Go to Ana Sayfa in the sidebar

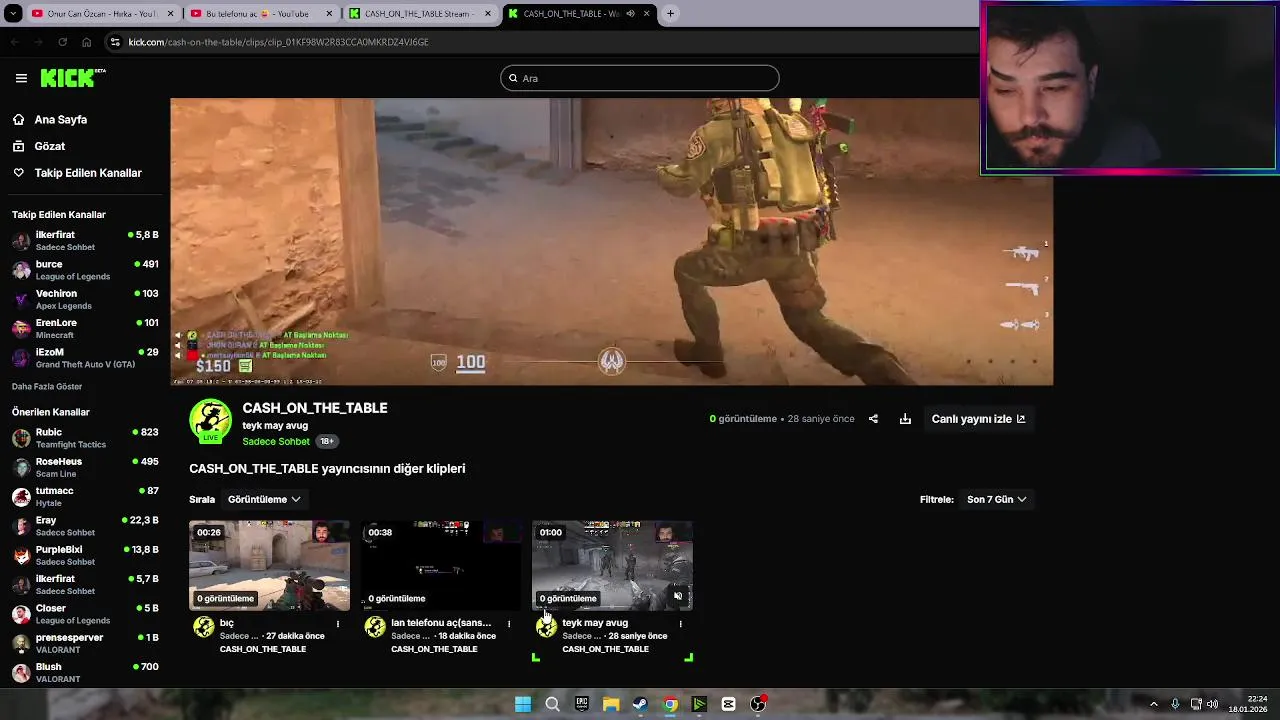[60, 119]
